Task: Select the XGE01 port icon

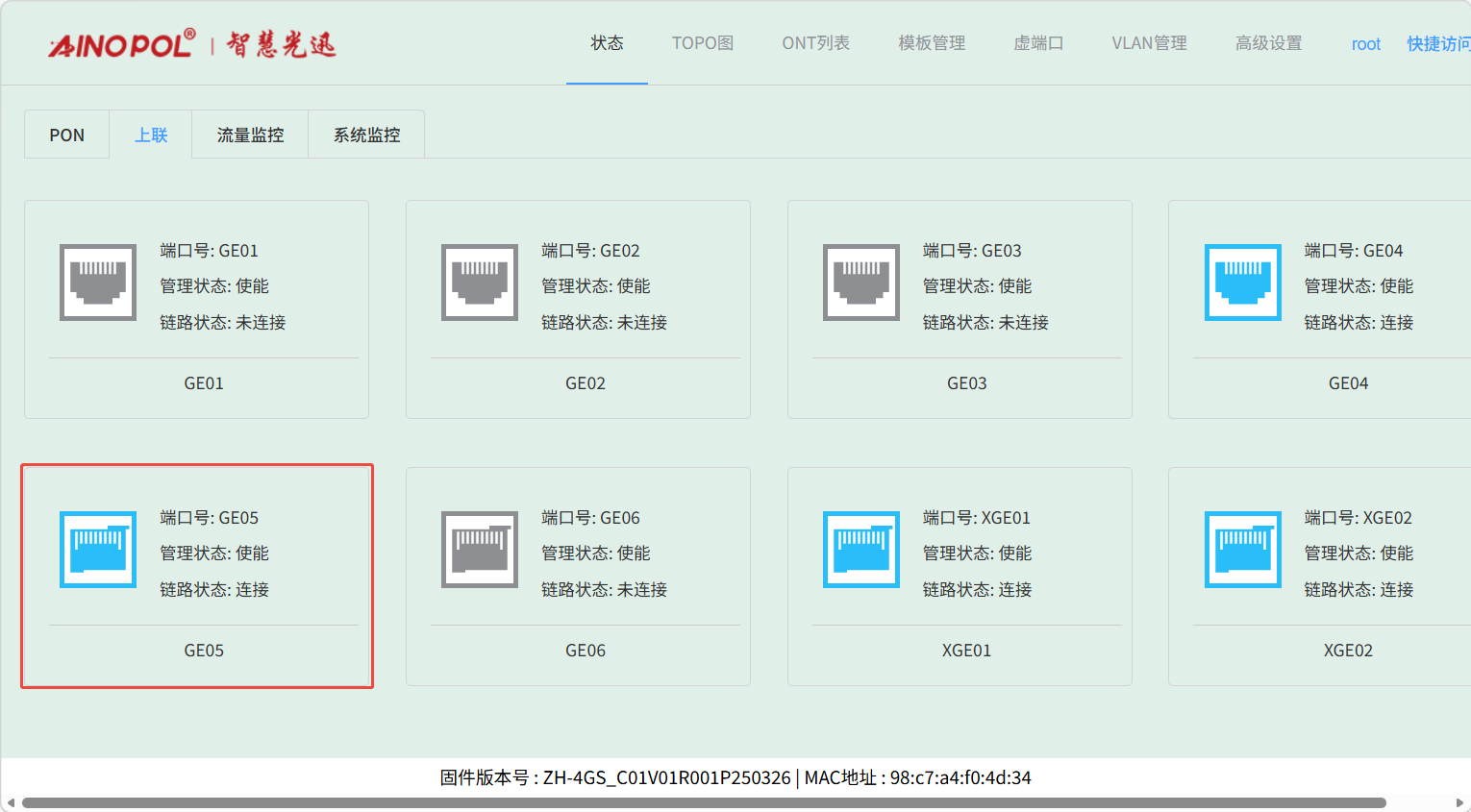Action: (861, 549)
